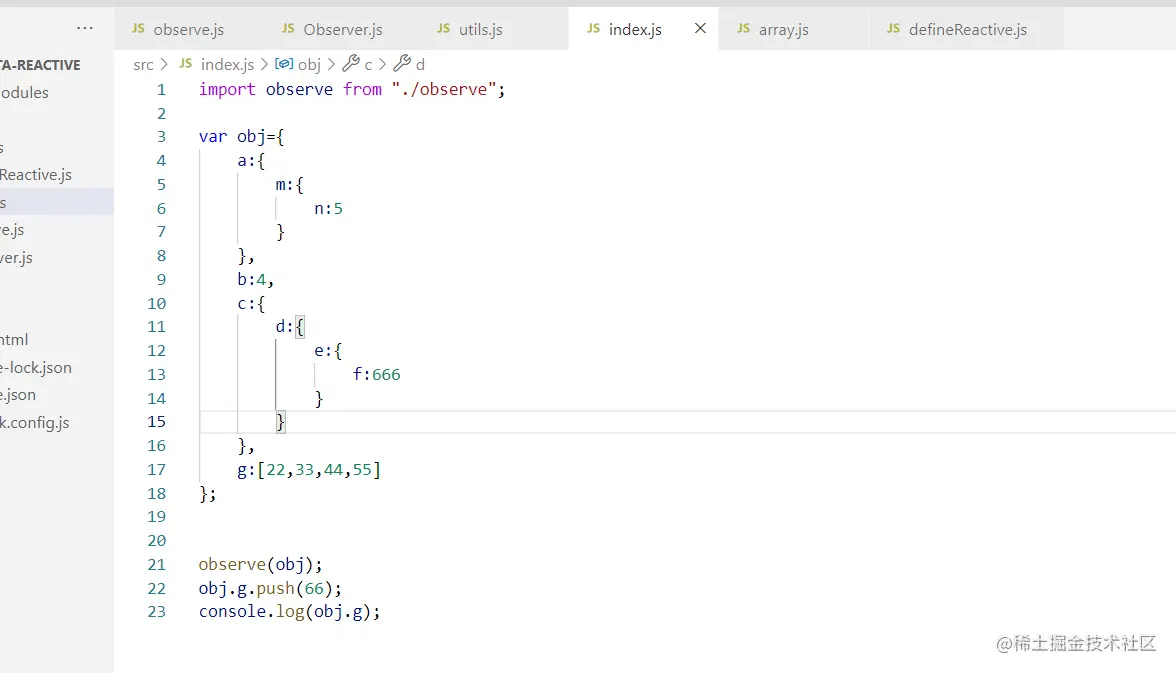Select the index.js tab

tap(634, 29)
